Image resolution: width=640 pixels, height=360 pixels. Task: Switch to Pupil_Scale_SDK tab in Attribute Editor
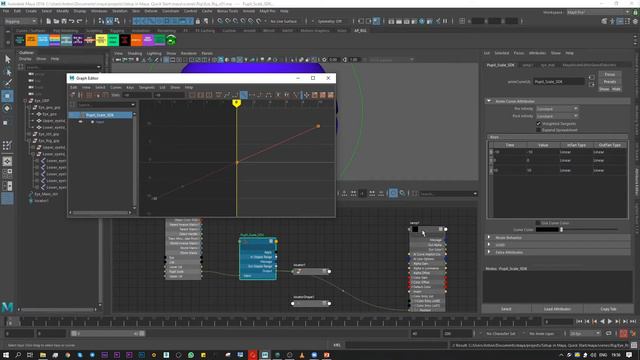pos(500,65)
